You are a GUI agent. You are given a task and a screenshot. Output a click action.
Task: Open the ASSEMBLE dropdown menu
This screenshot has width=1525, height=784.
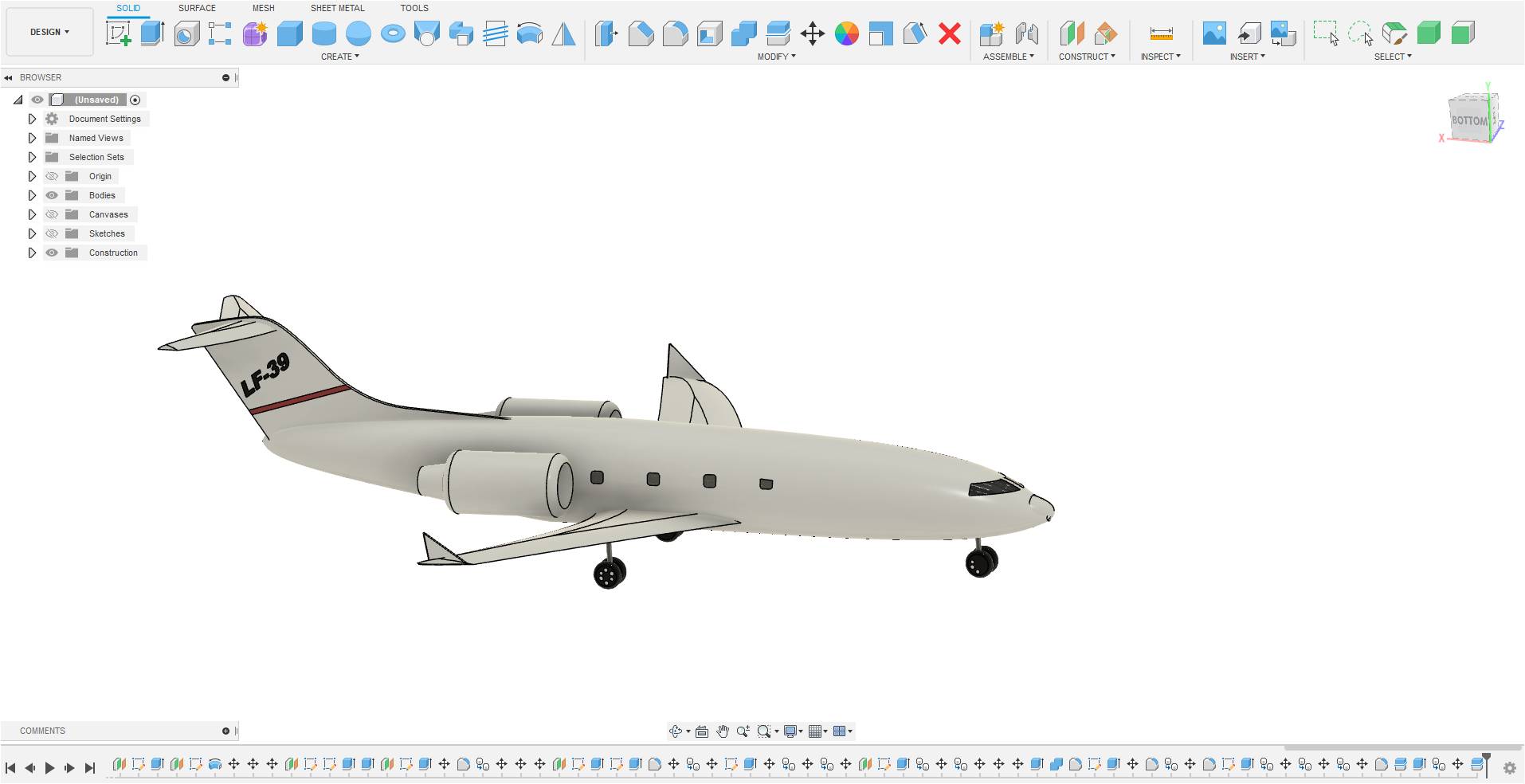(x=1009, y=57)
